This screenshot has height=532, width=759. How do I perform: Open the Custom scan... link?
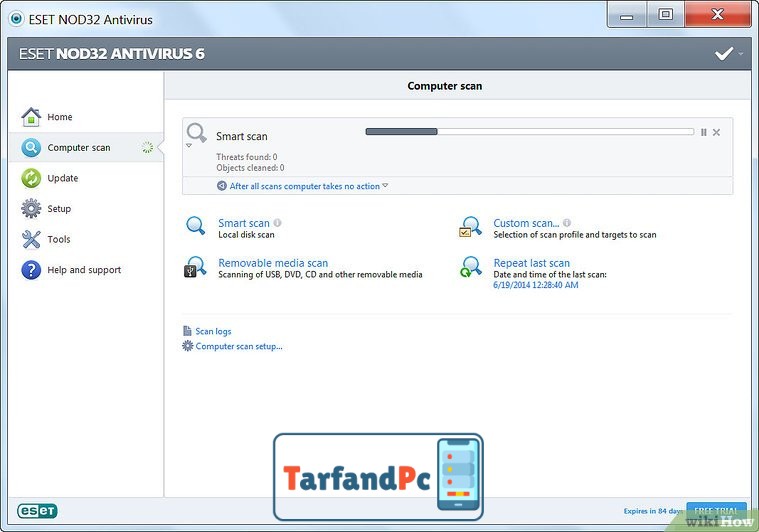coord(526,223)
